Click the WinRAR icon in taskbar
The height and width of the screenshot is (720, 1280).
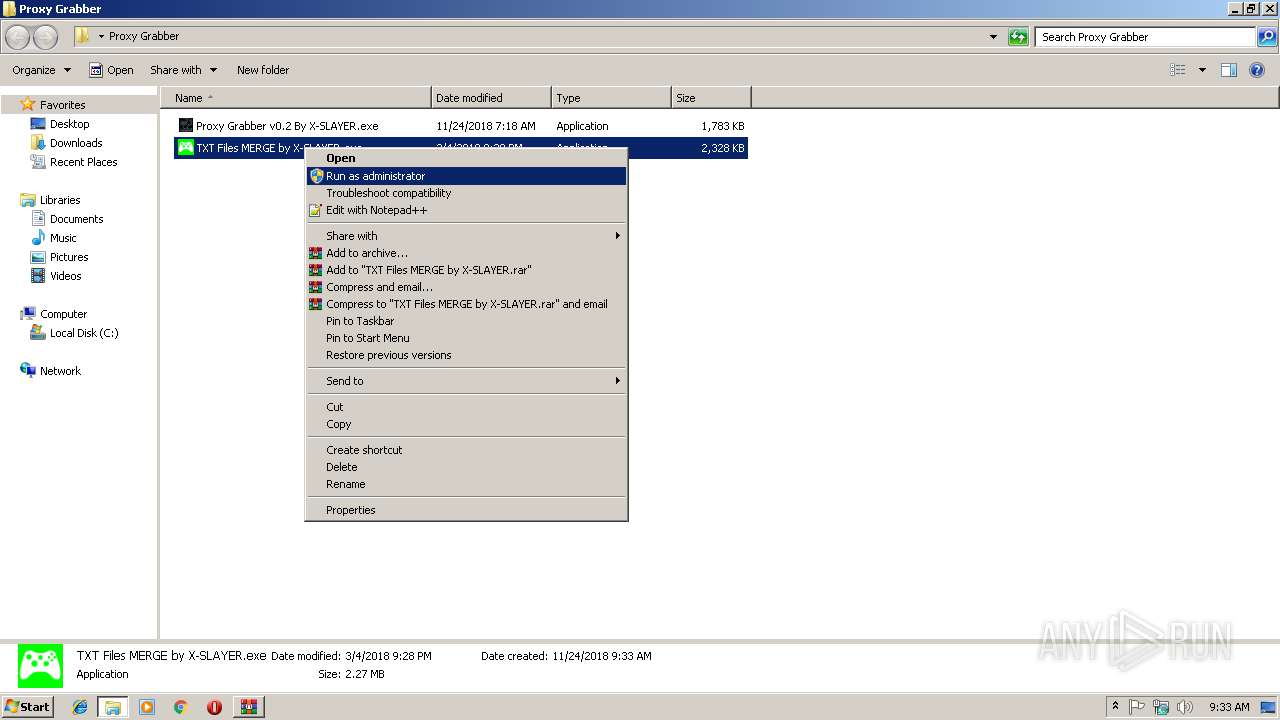coord(249,707)
